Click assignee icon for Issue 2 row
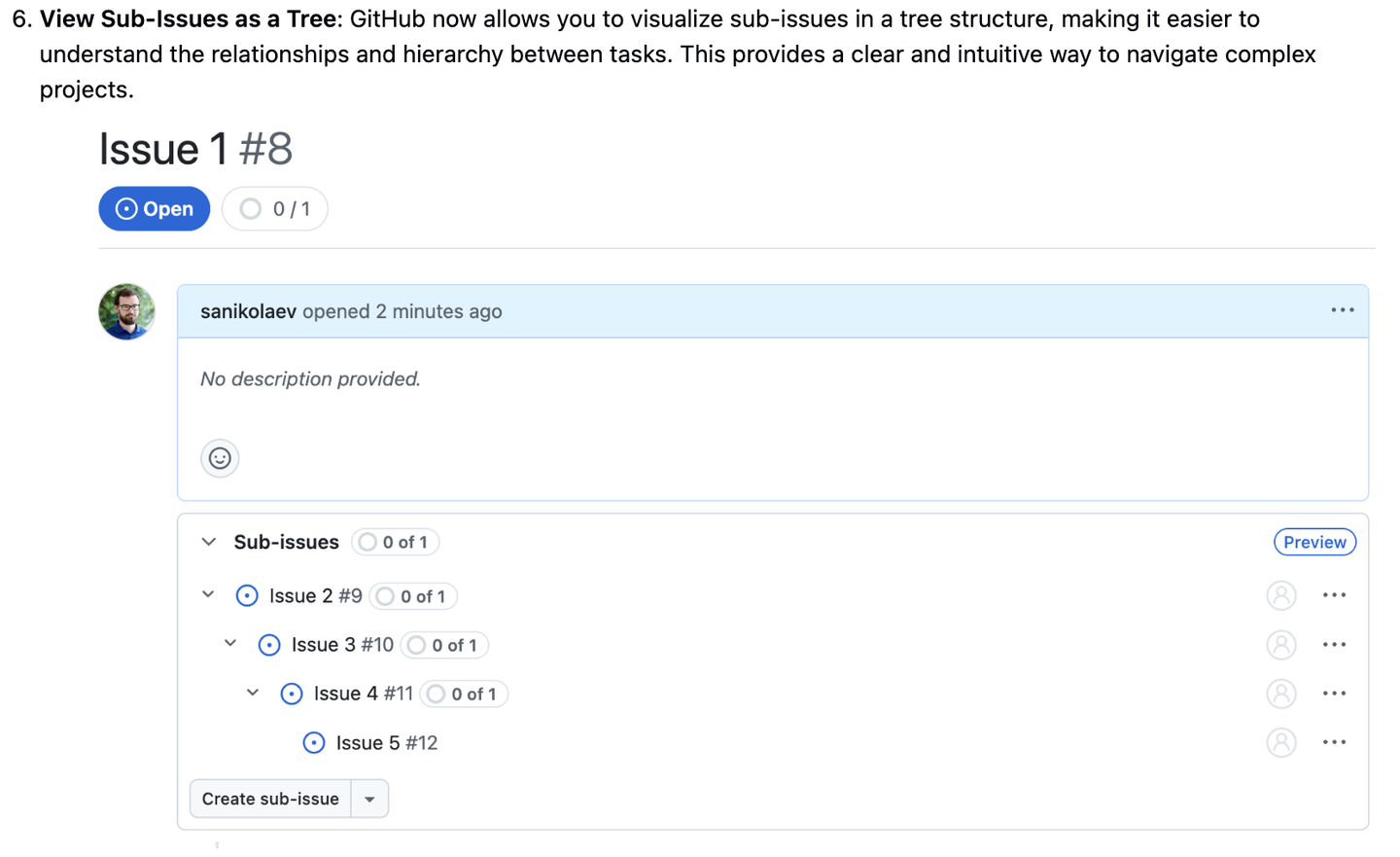The width and height of the screenshot is (1400, 857). (x=1281, y=595)
